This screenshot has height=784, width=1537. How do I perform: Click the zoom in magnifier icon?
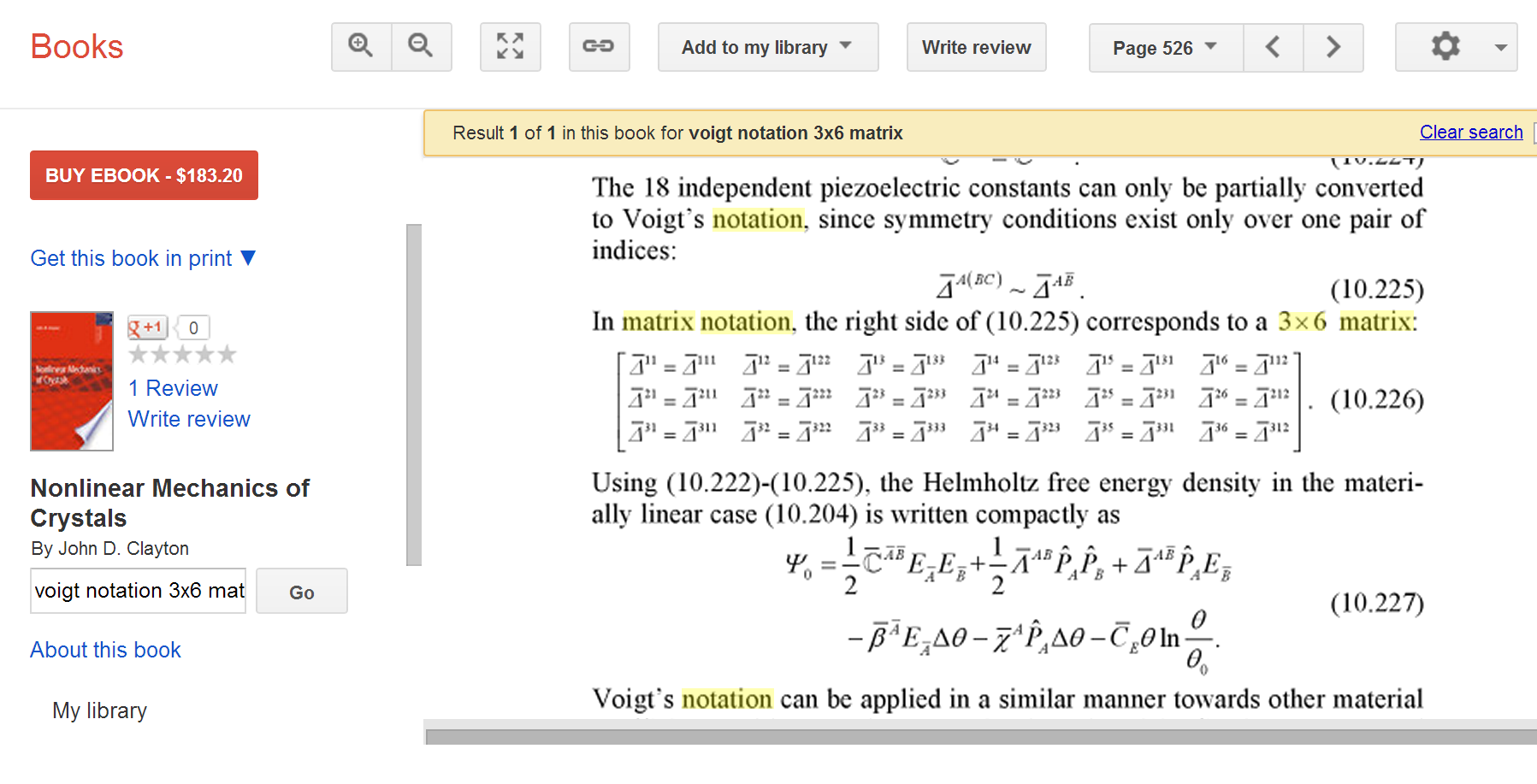(x=361, y=46)
